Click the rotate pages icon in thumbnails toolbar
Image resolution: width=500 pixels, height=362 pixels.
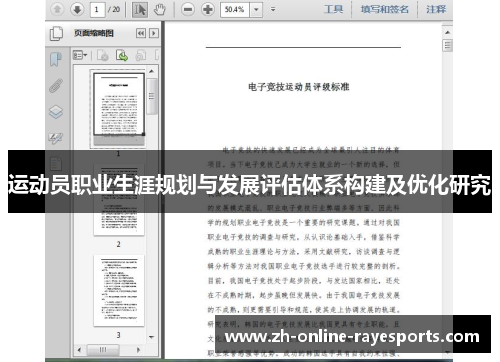(x=141, y=55)
